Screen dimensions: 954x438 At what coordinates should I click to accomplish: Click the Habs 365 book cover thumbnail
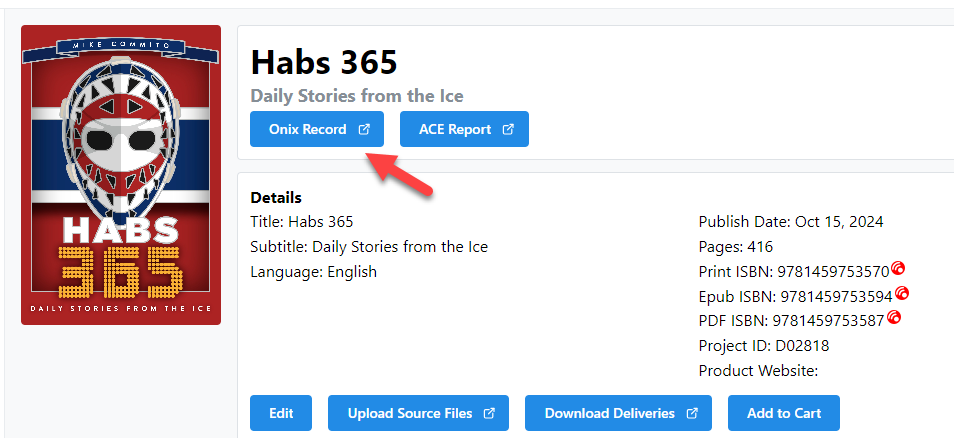121,175
